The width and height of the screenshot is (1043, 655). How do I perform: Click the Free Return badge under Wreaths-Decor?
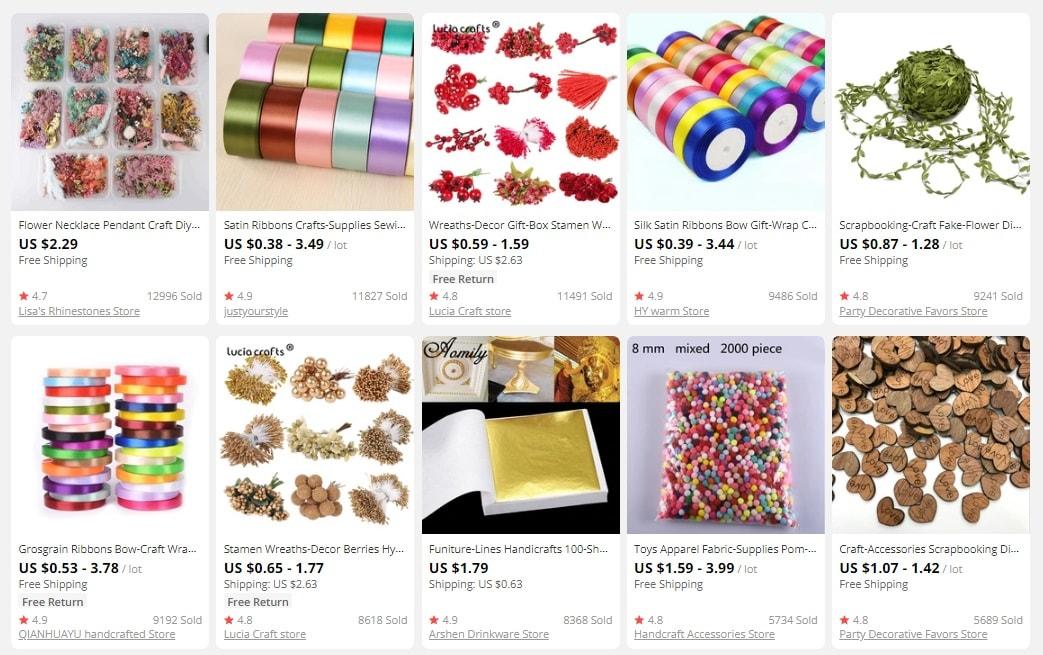pos(463,279)
